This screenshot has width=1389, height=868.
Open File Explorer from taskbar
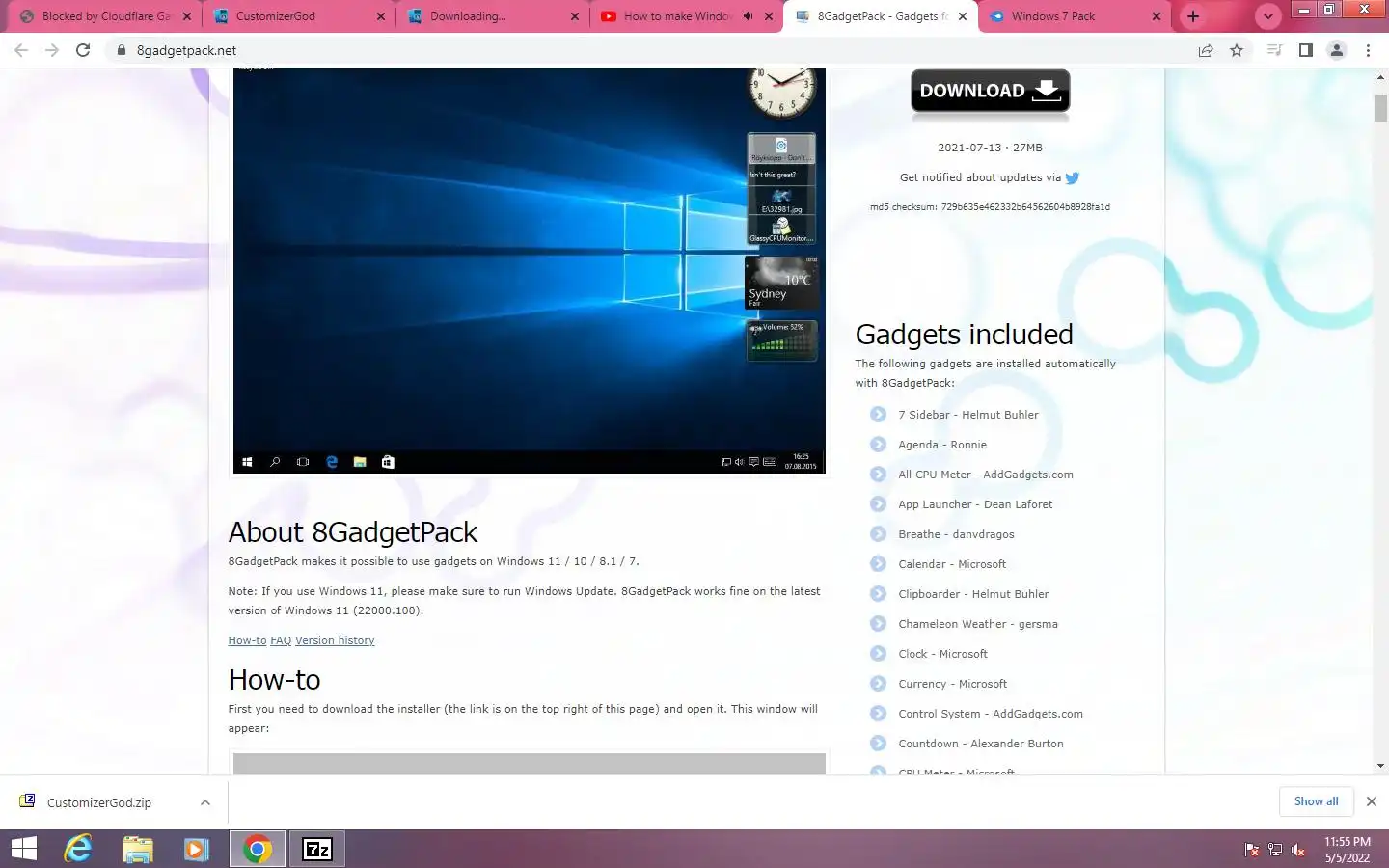tap(138, 849)
